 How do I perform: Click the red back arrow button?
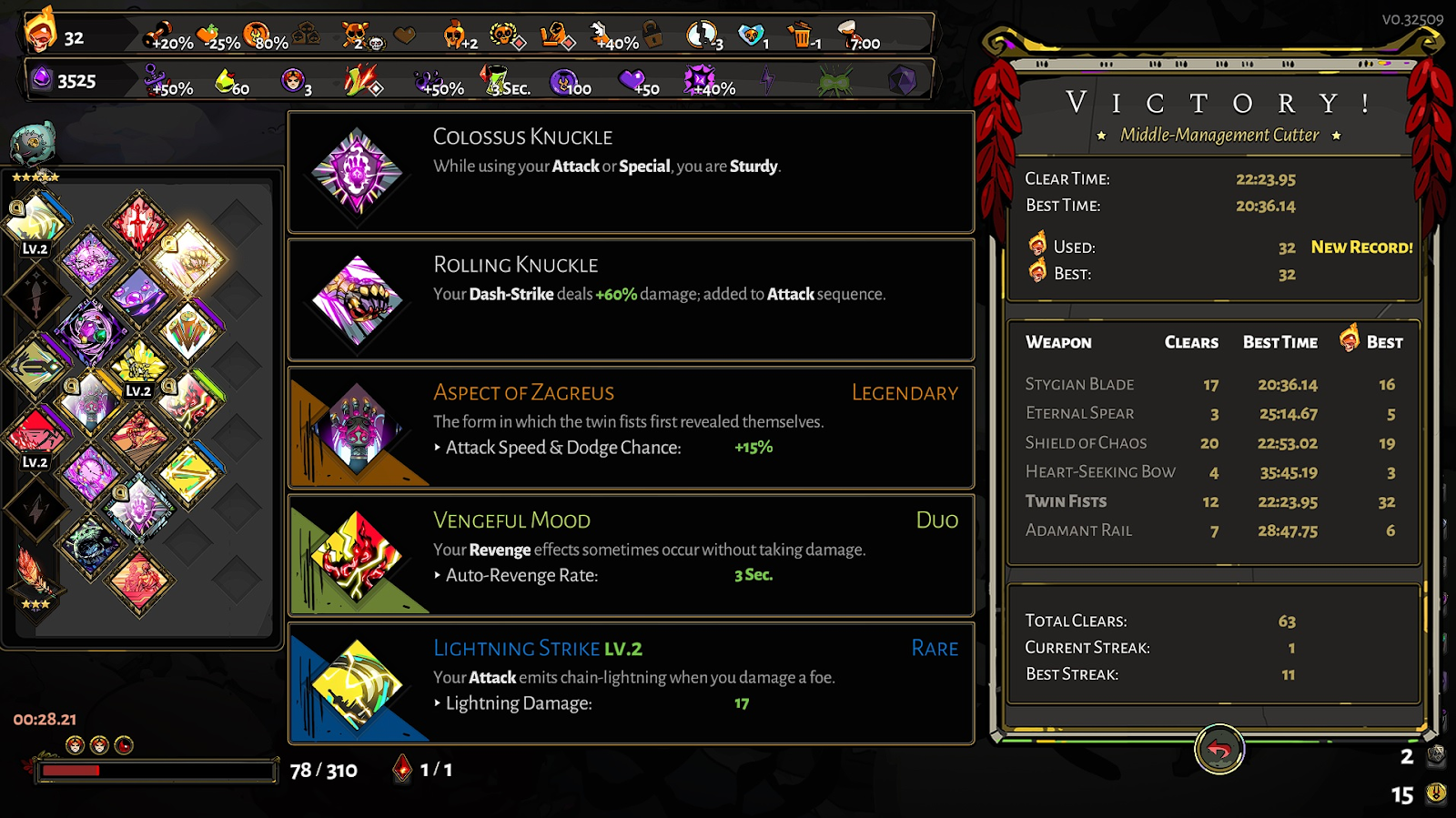(x=1218, y=750)
